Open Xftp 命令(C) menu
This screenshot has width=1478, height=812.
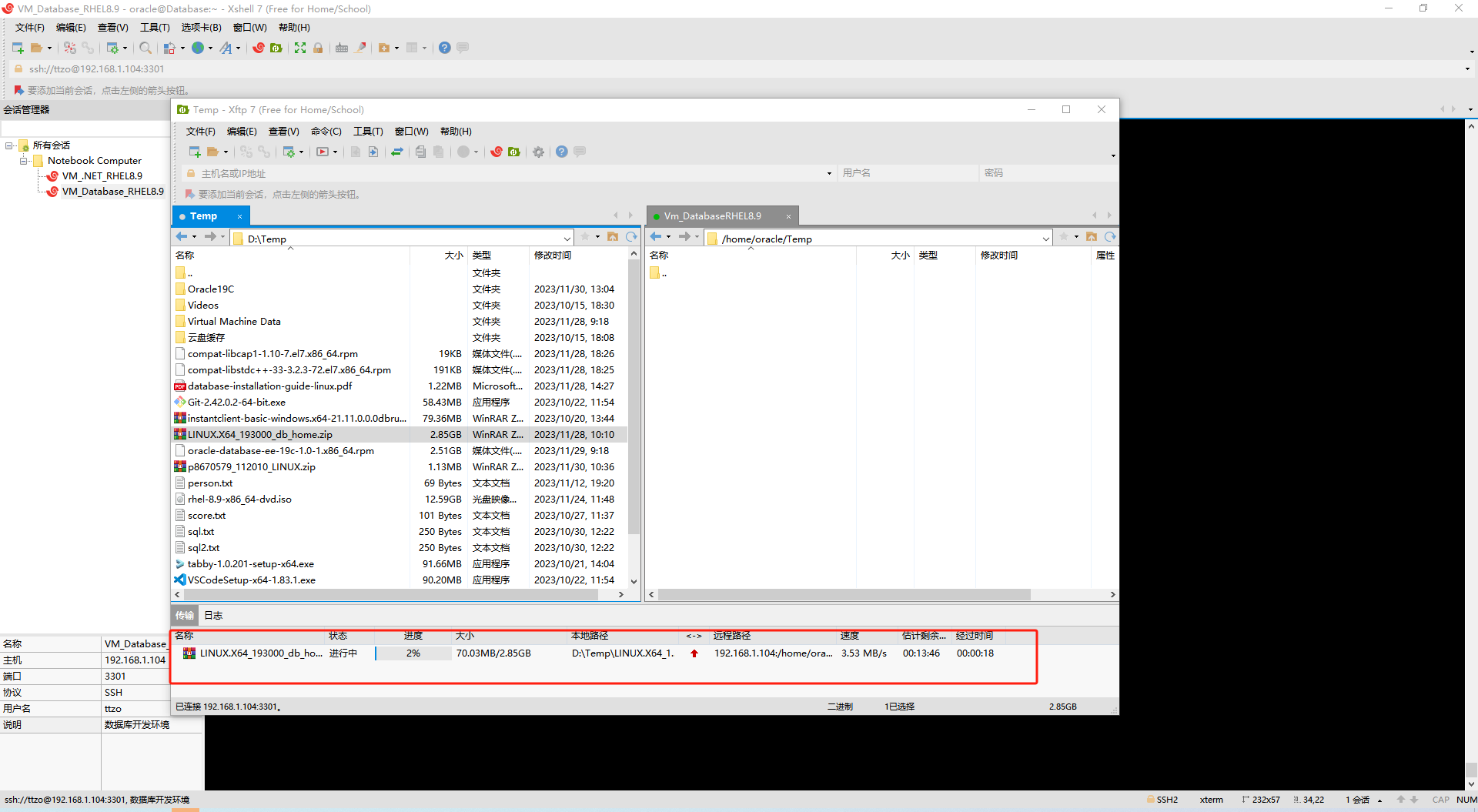point(326,132)
